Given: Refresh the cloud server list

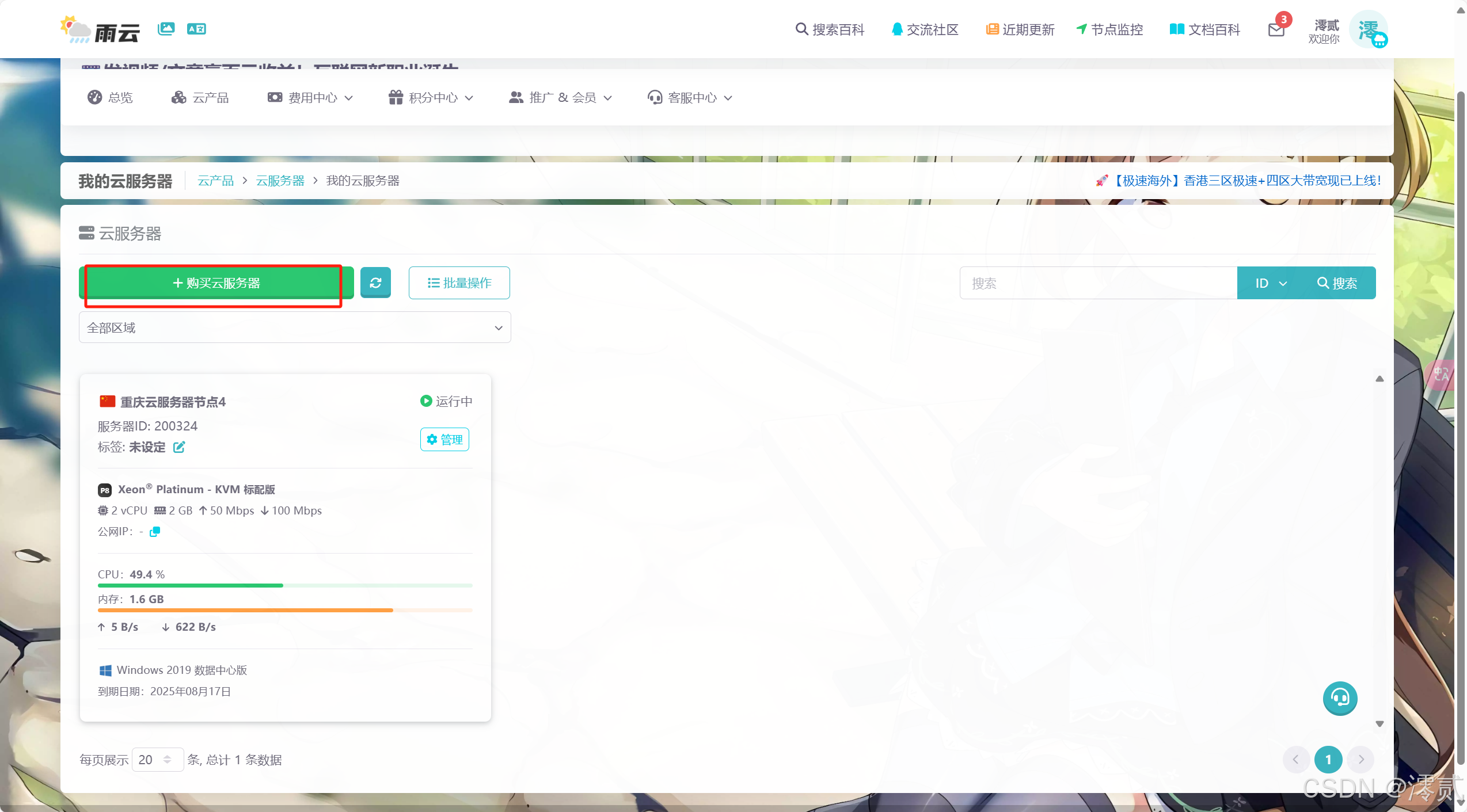Looking at the screenshot, I should click(375, 283).
